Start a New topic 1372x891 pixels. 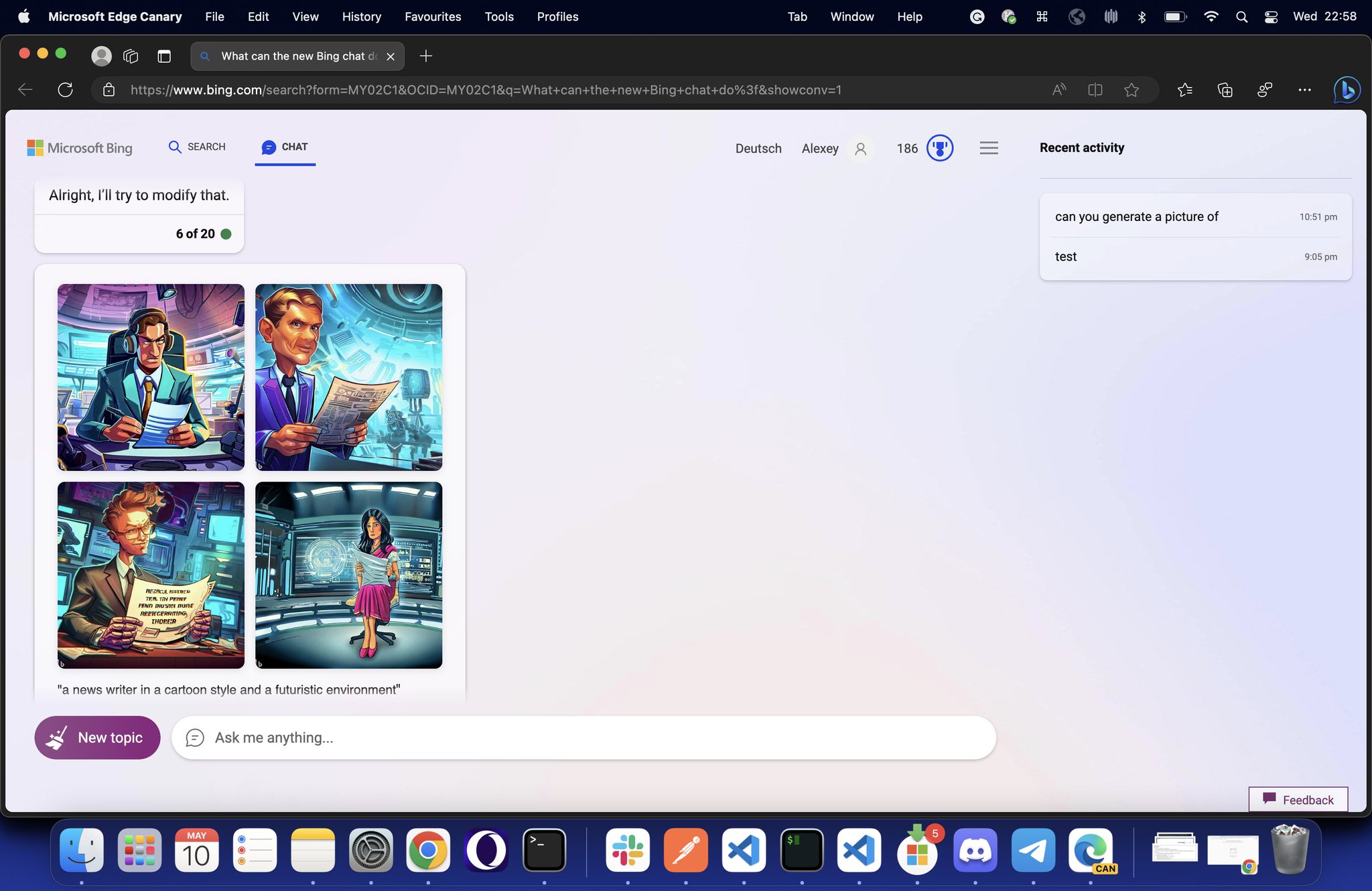(97, 738)
